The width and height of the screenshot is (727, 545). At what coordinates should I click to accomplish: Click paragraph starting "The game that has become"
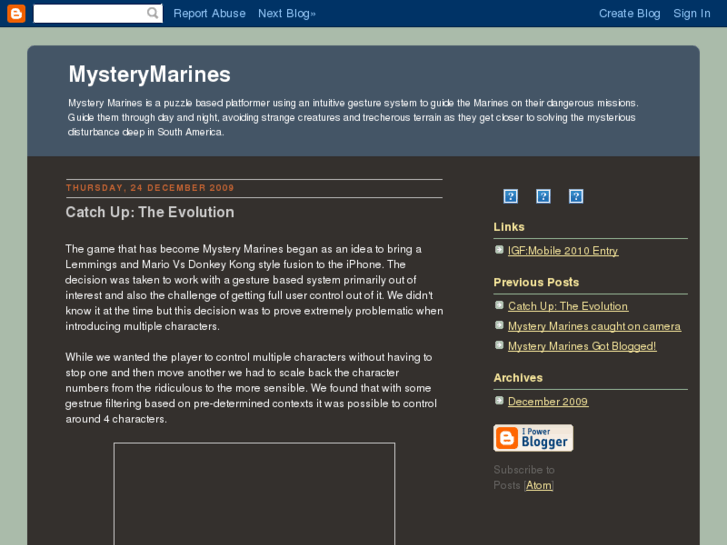[x=254, y=288]
